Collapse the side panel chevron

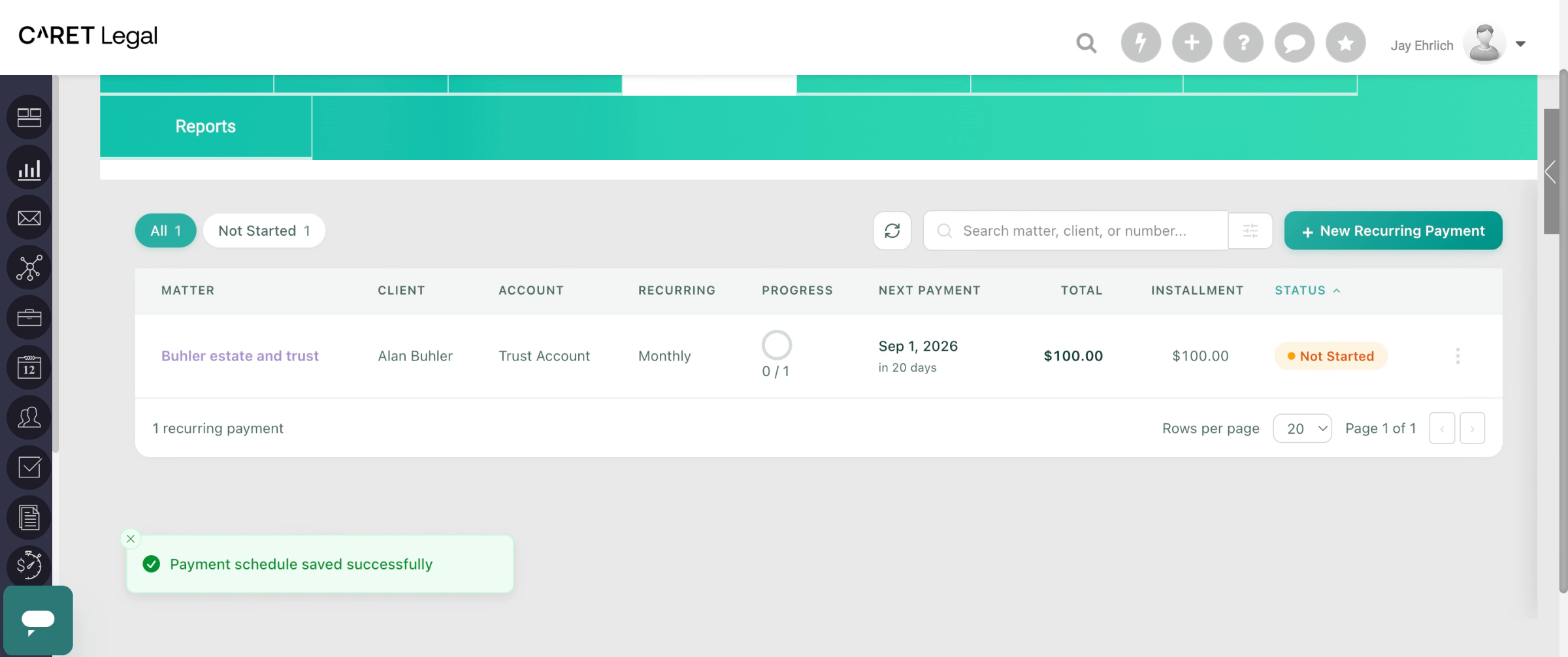(x=1550, y=172)
